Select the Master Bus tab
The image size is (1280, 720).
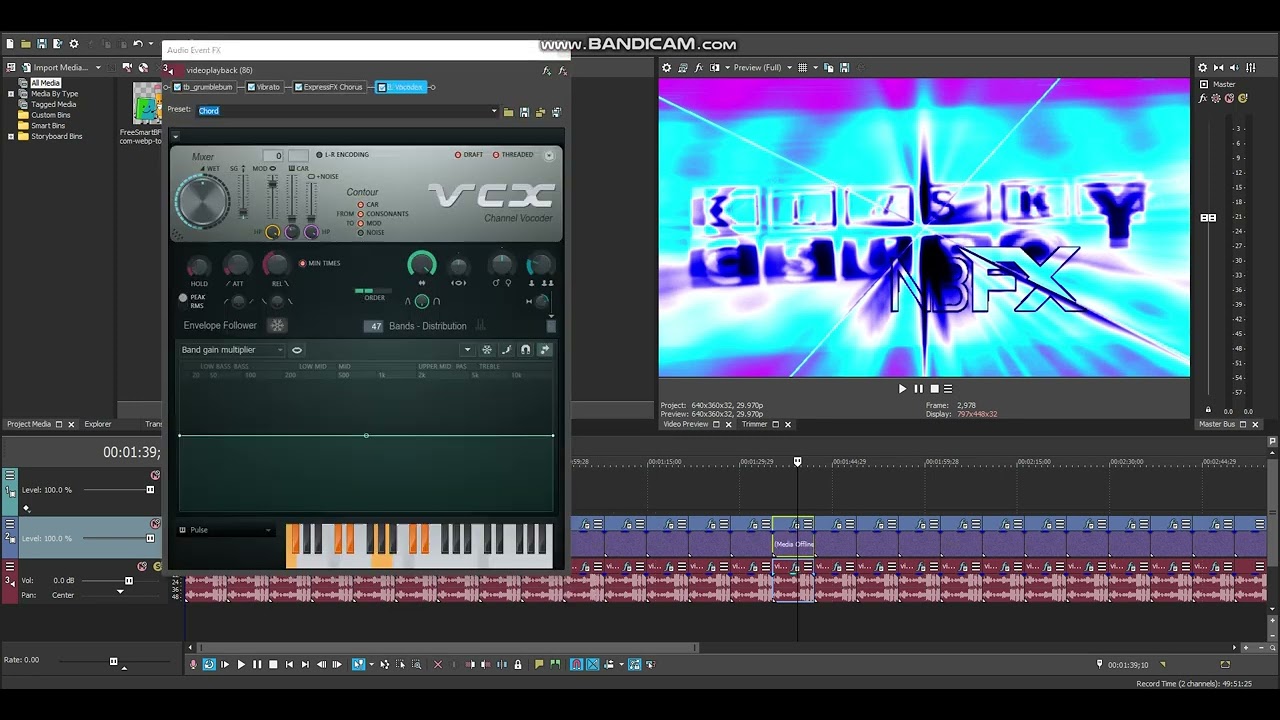(x=1219, y=424)
